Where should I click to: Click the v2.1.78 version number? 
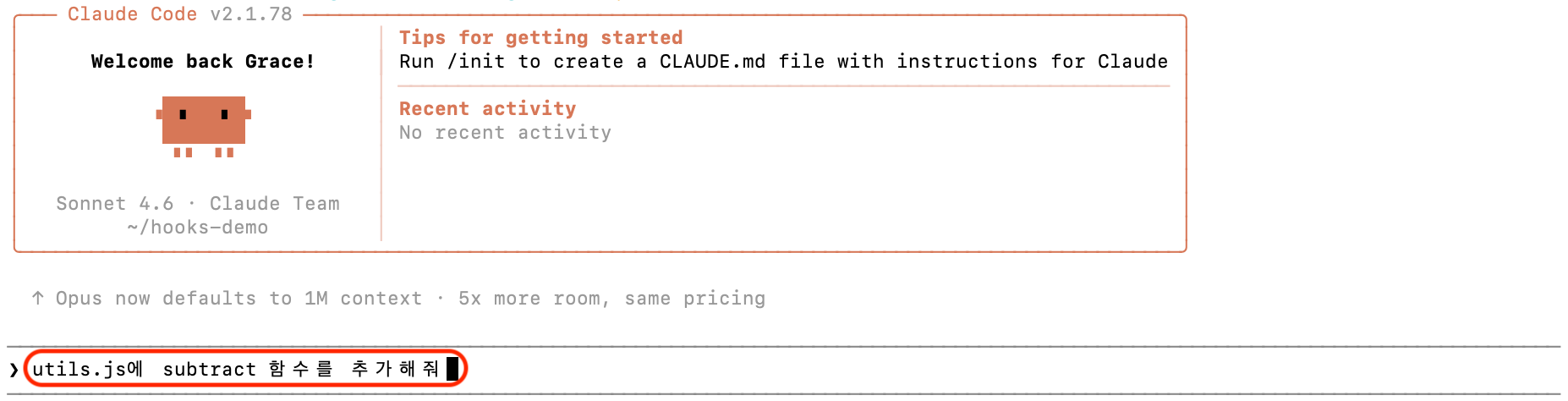pyautogui.click(x=251, y=14)
